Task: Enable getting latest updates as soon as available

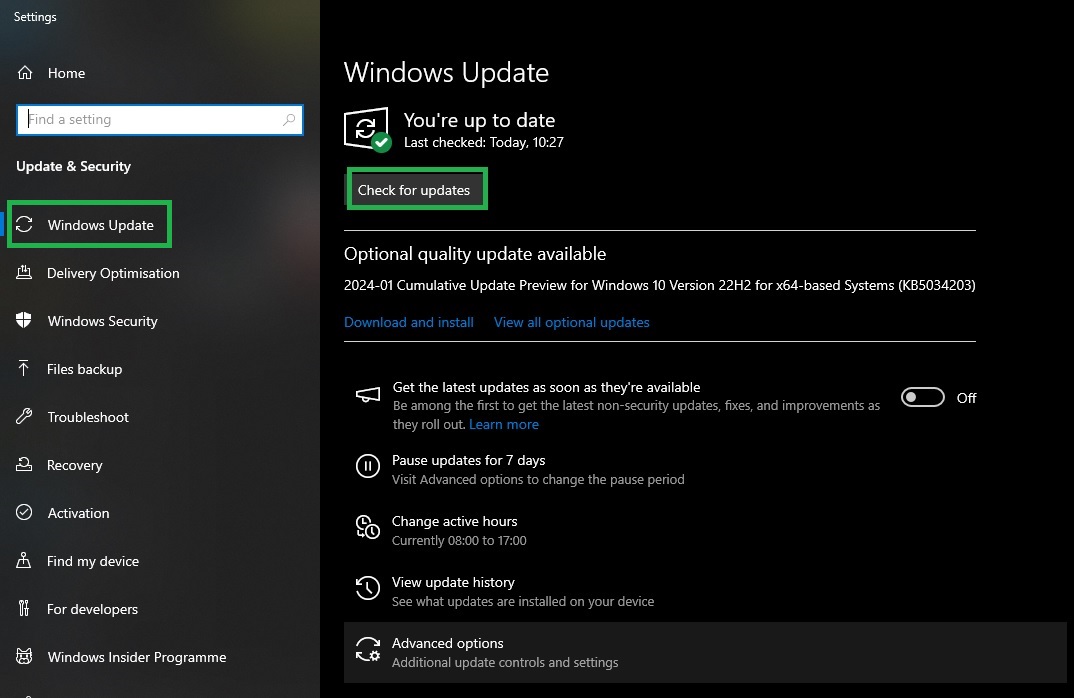Action: pos(922,397)
